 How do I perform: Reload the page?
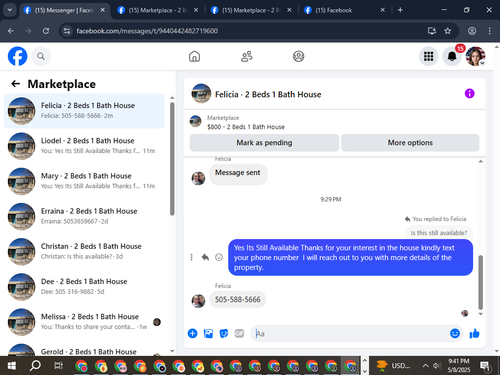click(46, 31)
